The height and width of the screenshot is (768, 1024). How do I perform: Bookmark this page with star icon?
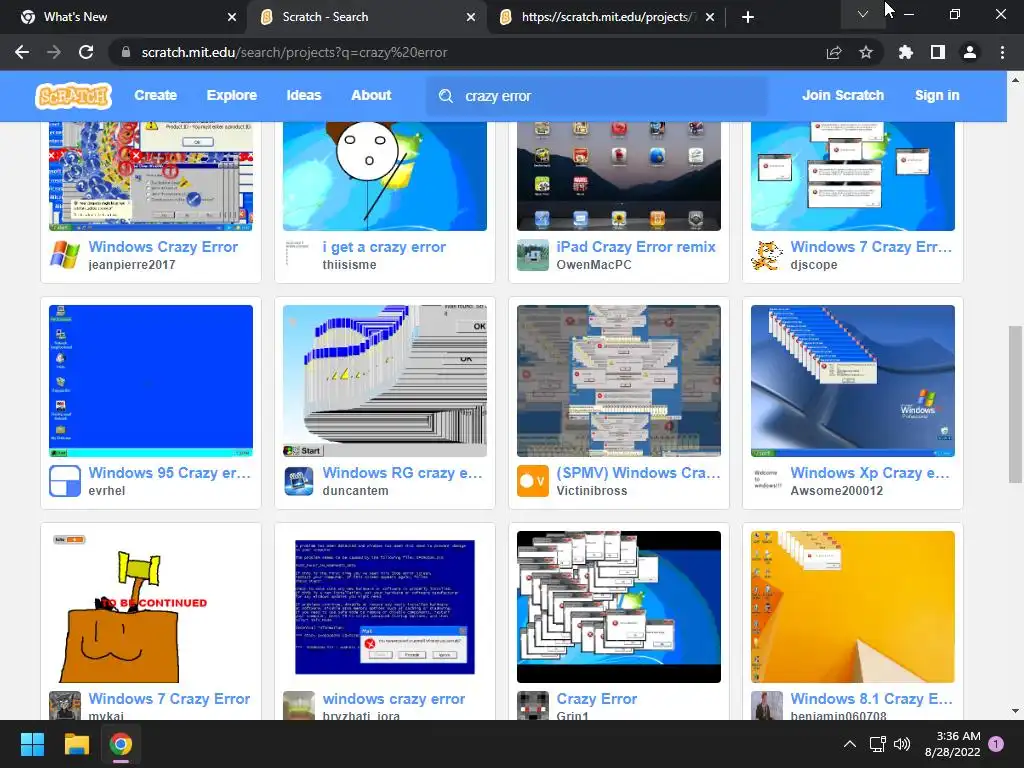pyautogui.click(x=866, y=52)
